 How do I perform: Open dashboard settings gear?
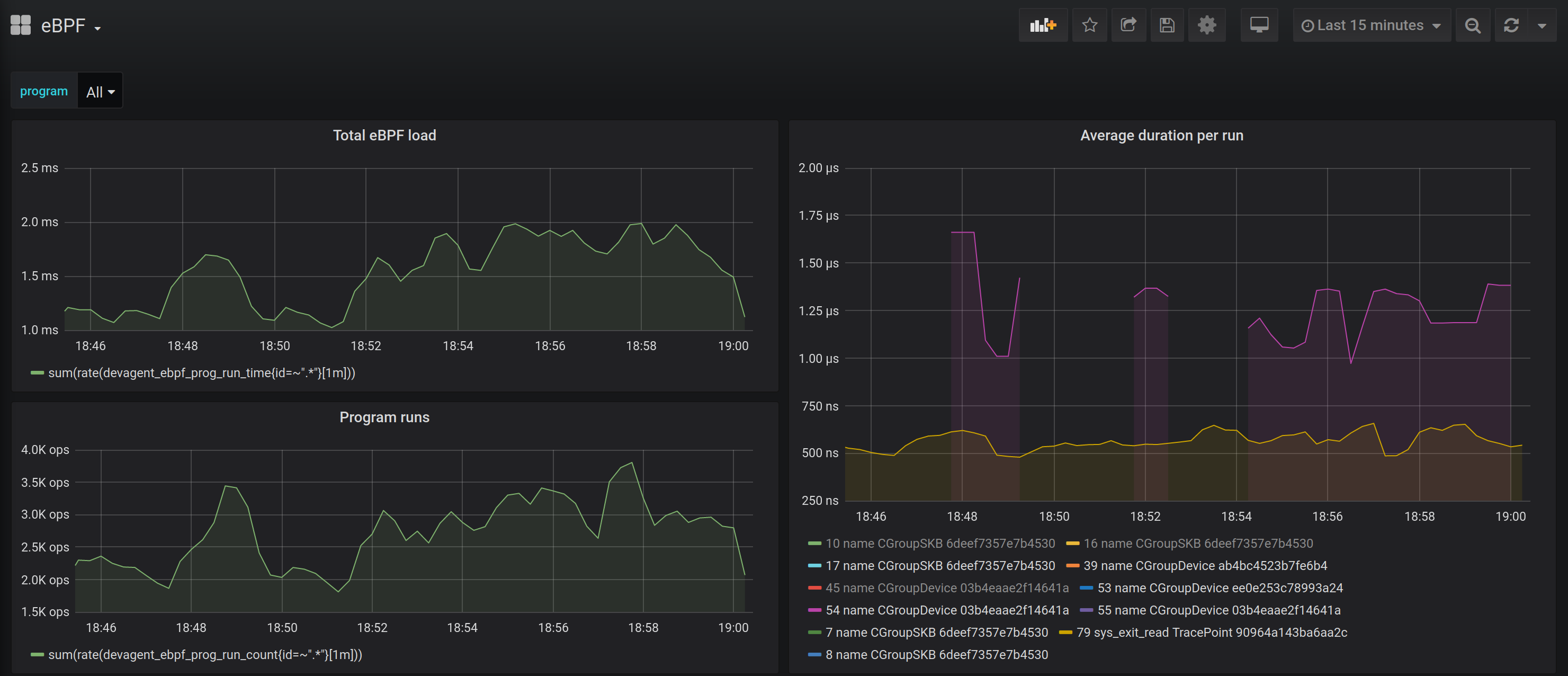pos(1206,25)
